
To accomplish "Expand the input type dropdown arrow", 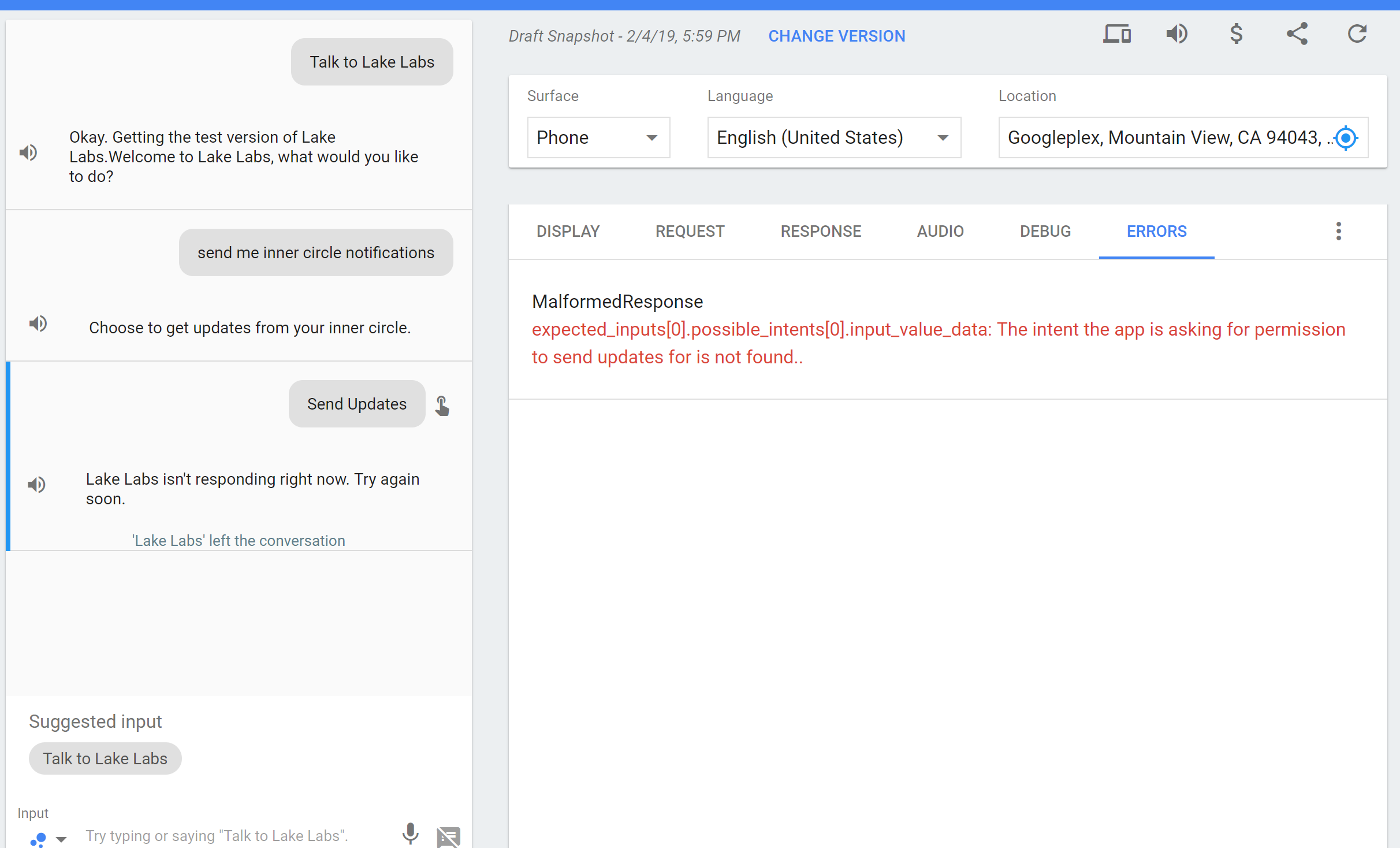I will coord(61,839).
